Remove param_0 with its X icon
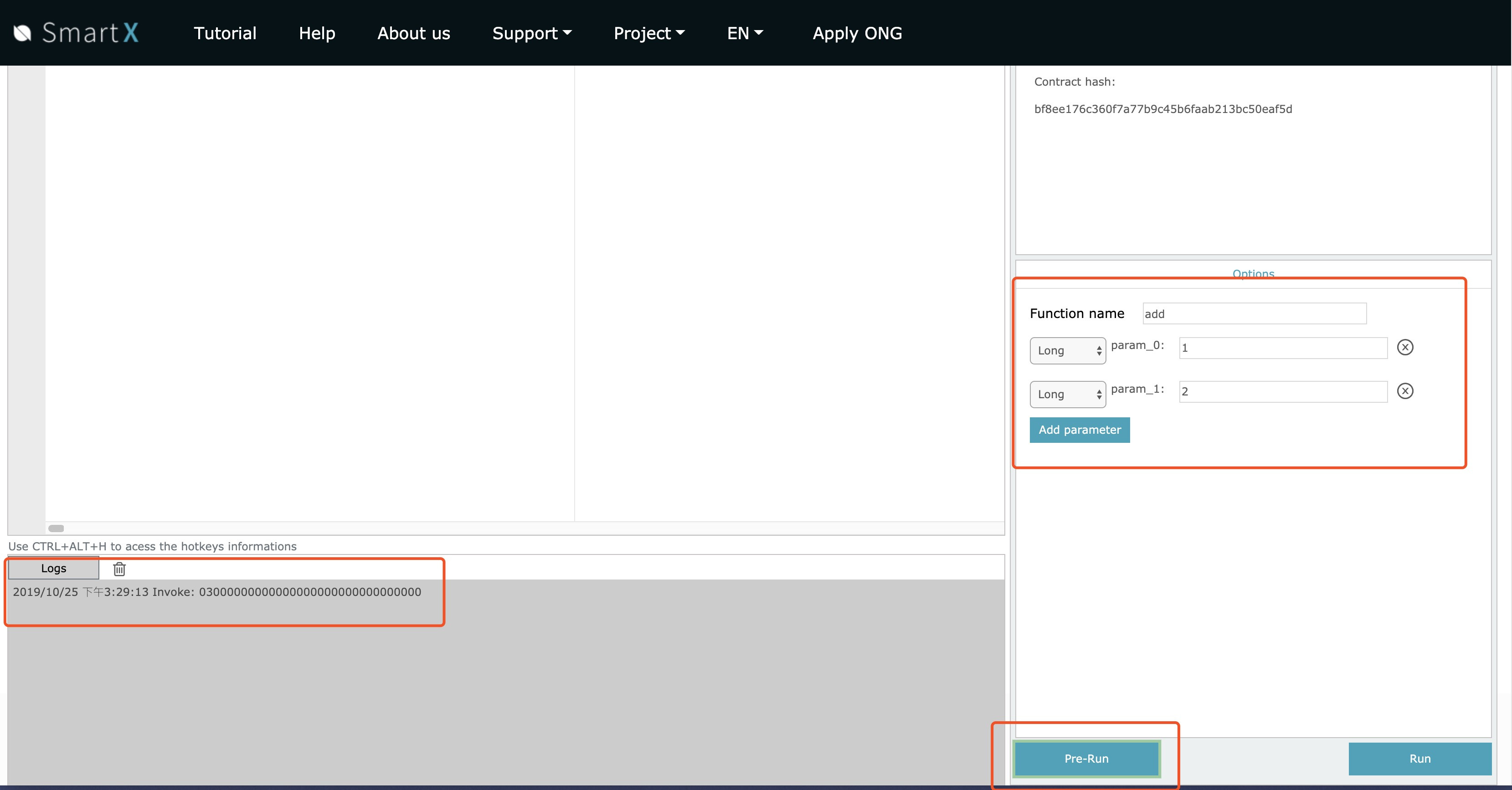 pos(1404,348)
